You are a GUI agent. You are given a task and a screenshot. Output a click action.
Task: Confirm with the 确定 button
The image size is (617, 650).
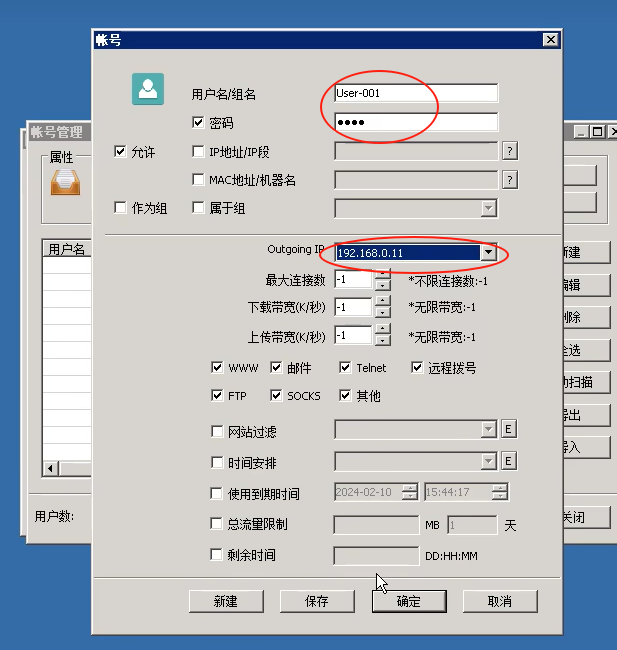pos(409,601)
